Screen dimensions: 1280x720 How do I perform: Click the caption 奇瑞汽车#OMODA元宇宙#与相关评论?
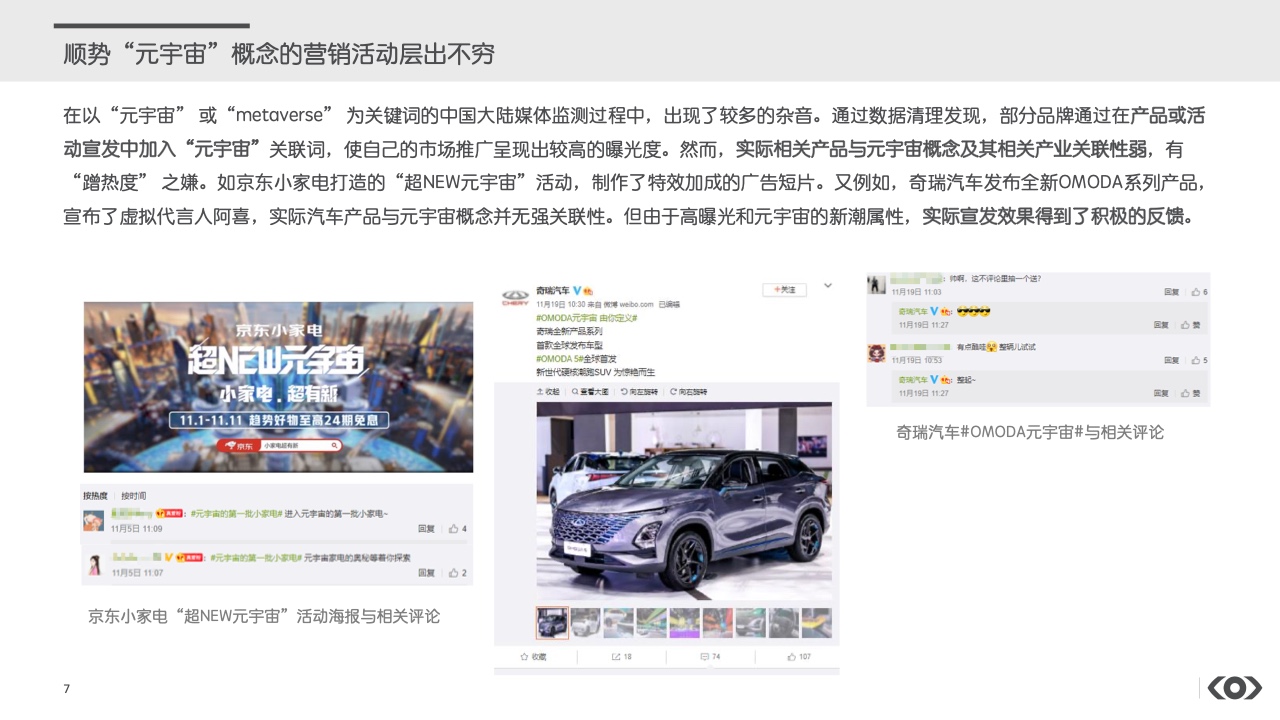pos(1030,432)
